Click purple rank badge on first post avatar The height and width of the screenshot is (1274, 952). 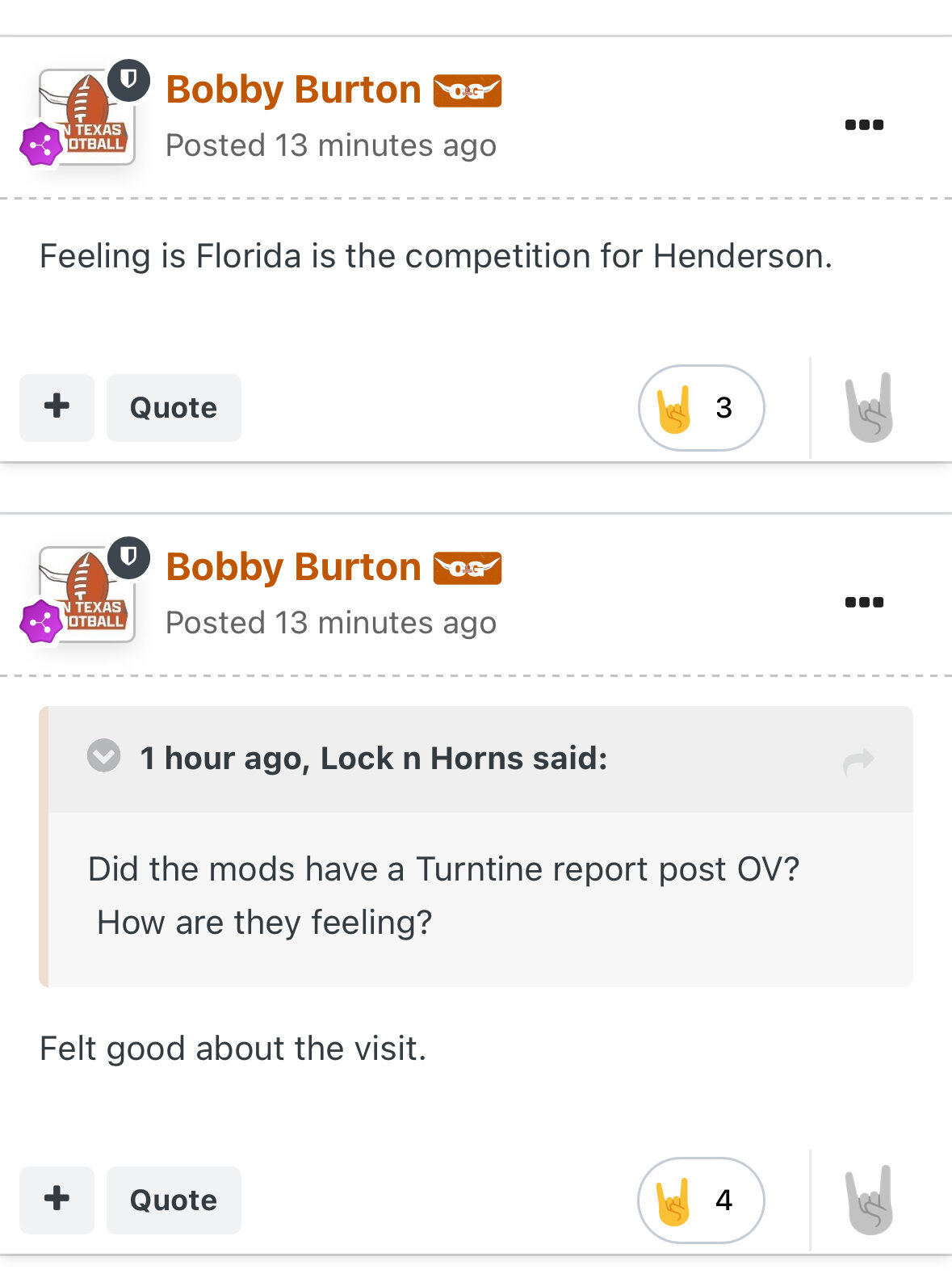(x=41, y=145)
